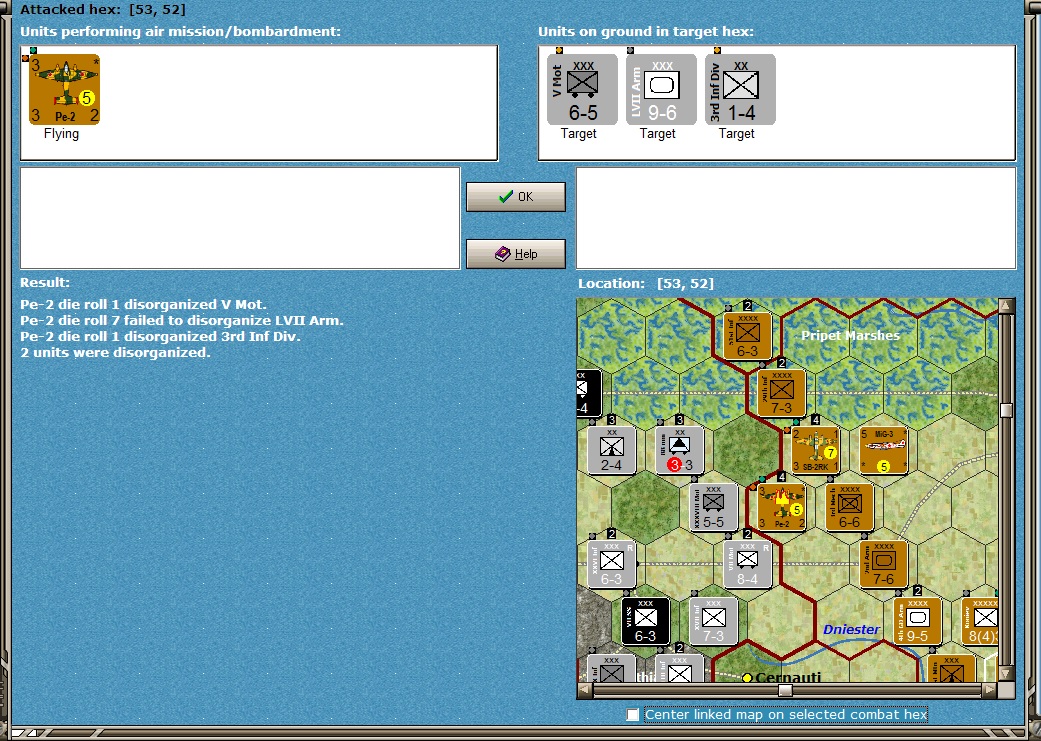
Task: Click map horizontal scrollbar left arrow
Action: (x=585, y=690)
